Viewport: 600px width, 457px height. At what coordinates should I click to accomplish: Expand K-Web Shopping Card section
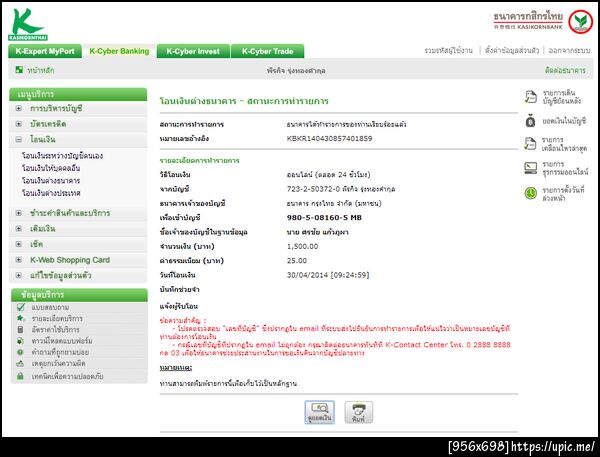click(x=18, y=260)
